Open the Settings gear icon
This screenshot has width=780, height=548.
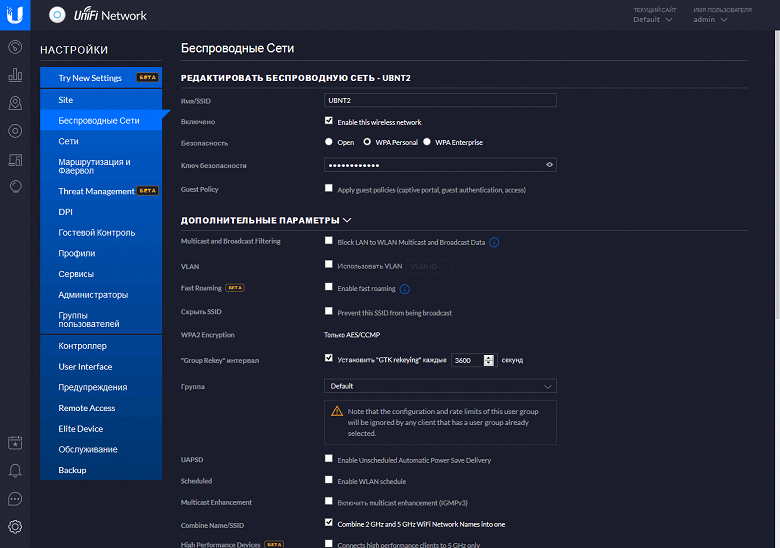point(15,526)
